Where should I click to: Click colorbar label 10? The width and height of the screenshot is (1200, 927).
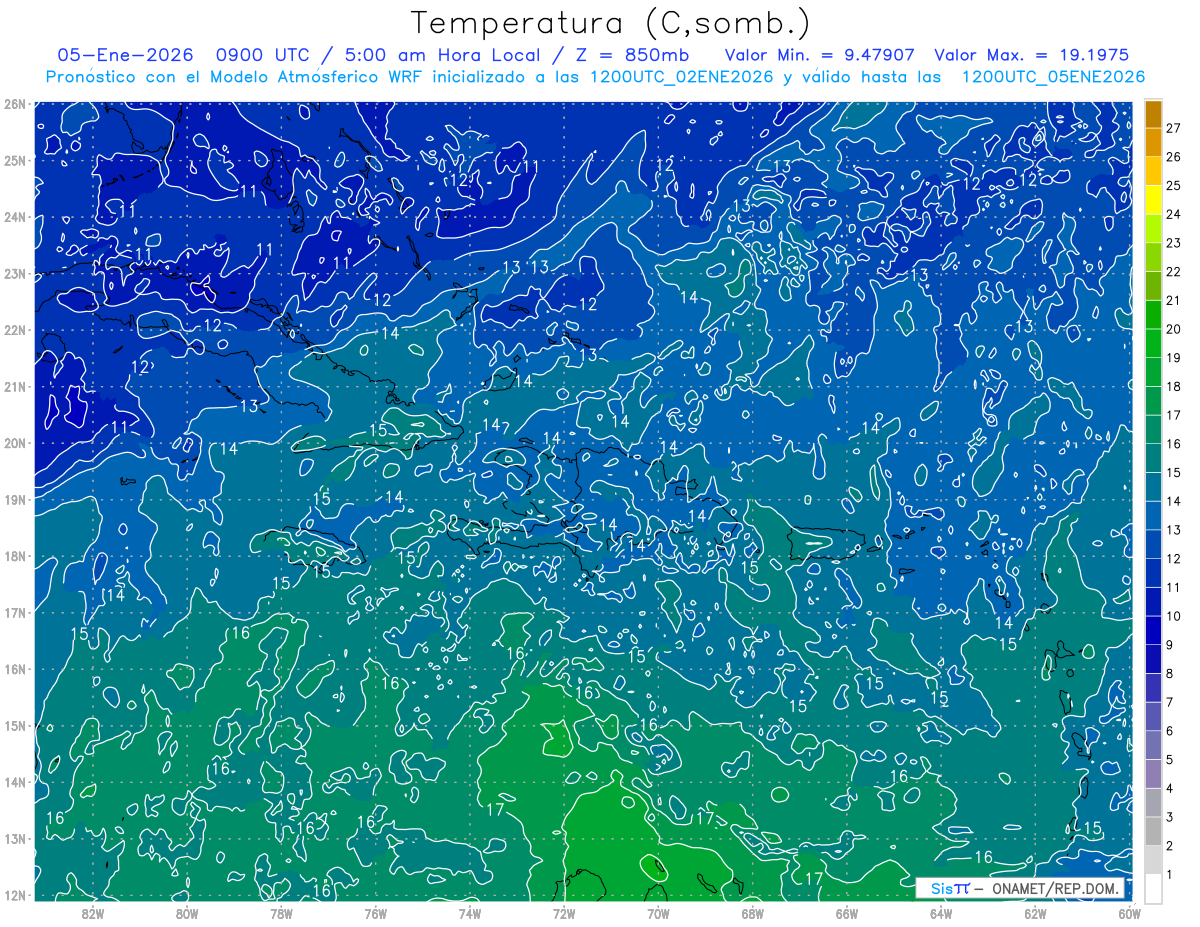1174,615
